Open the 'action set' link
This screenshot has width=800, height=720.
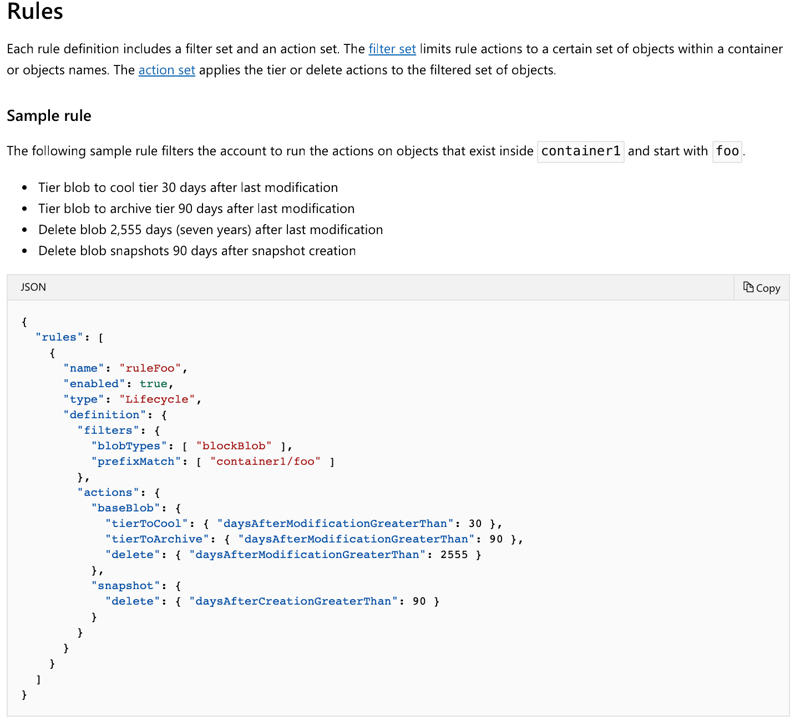tap(166, 70)
